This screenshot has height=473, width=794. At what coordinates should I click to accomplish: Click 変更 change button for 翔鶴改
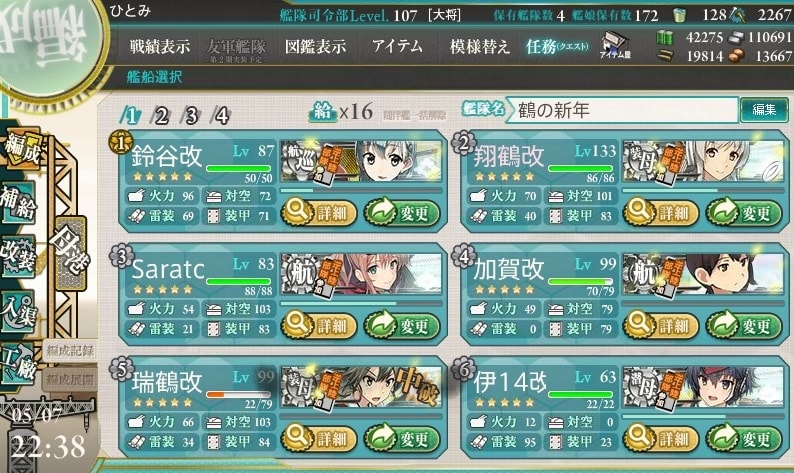point(744,213)
